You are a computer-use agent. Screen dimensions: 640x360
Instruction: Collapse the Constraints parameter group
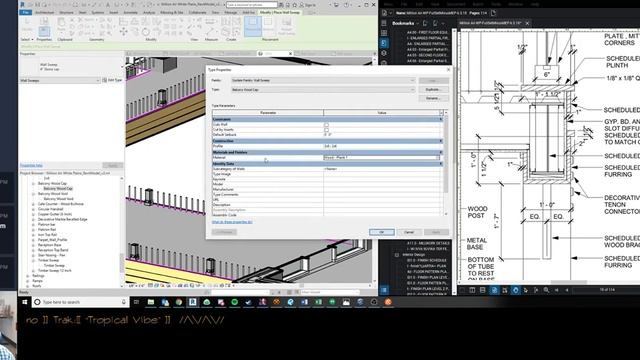coord(441,119)
